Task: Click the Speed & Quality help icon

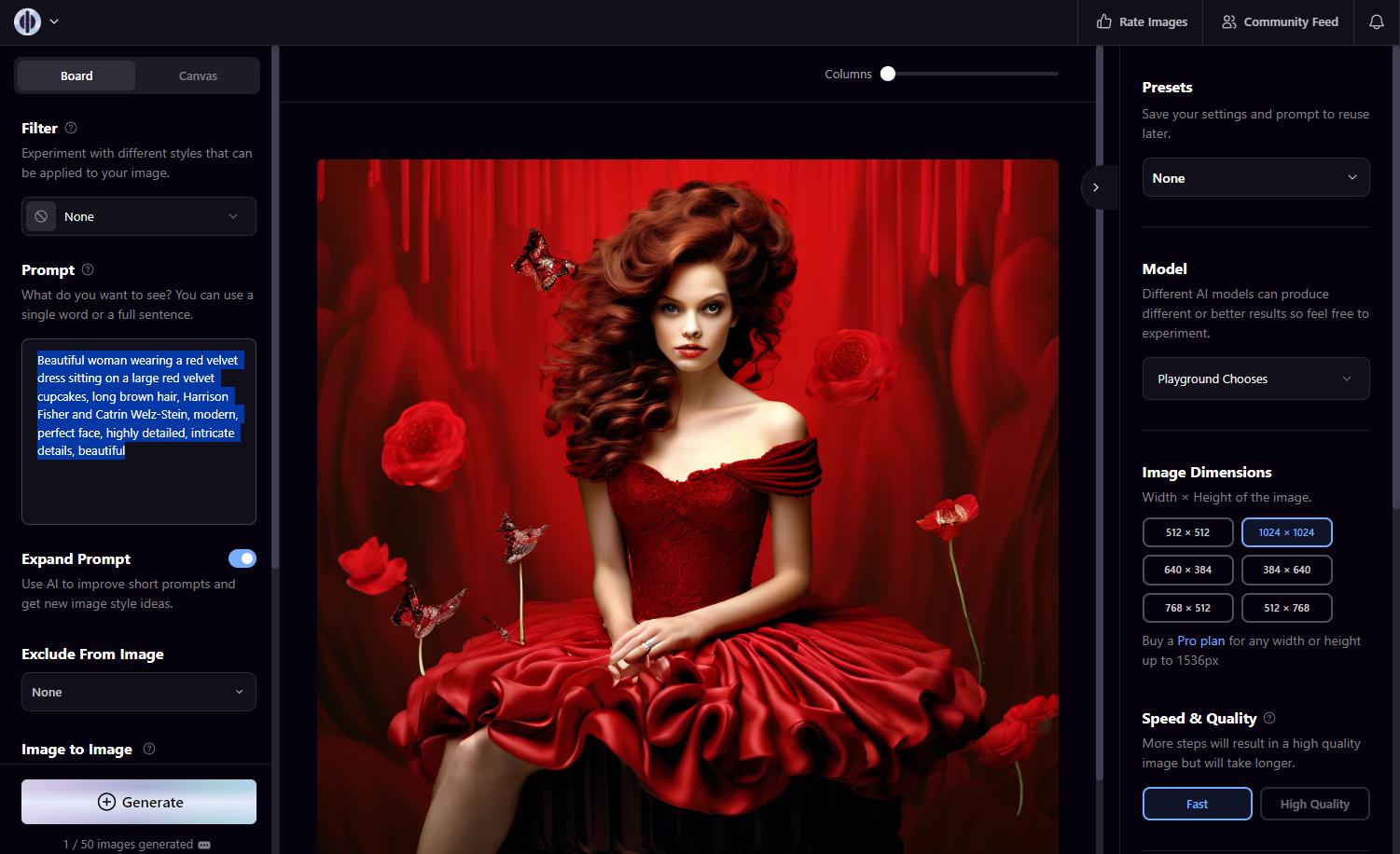Action: pyautogui.click(x=1269, y=718)
